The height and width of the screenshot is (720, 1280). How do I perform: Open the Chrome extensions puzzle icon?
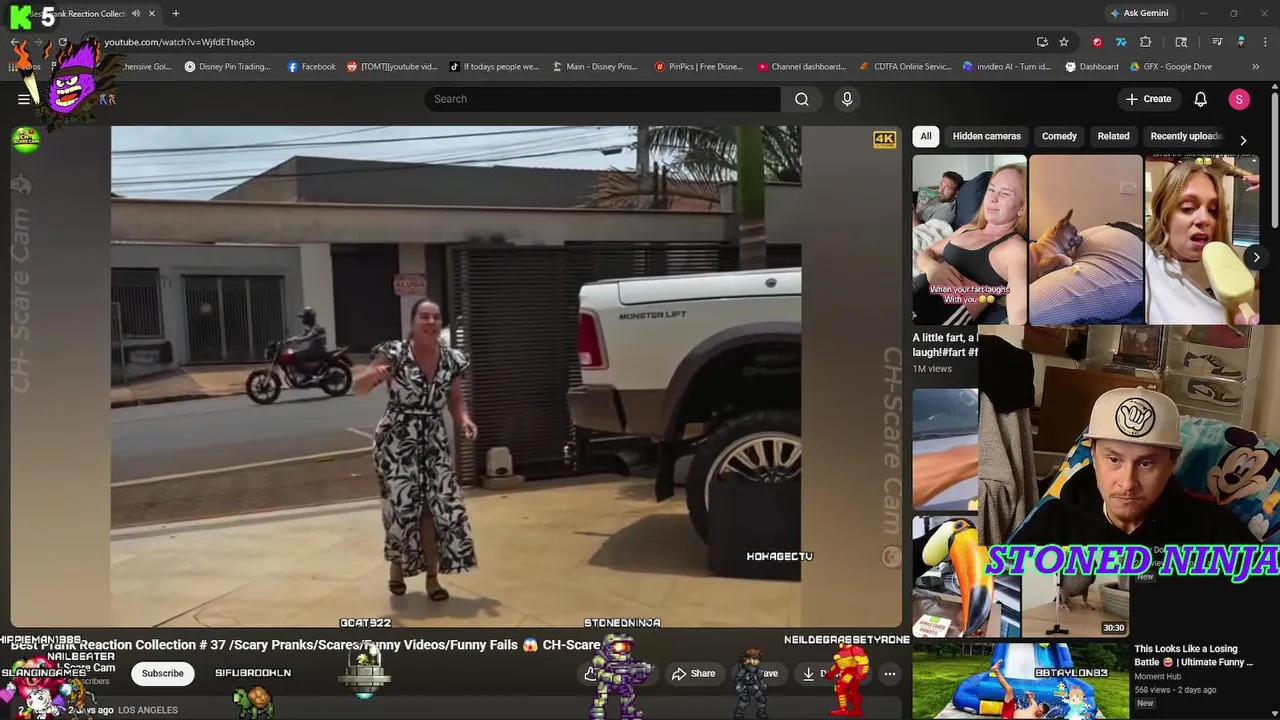coord(1146,42)
